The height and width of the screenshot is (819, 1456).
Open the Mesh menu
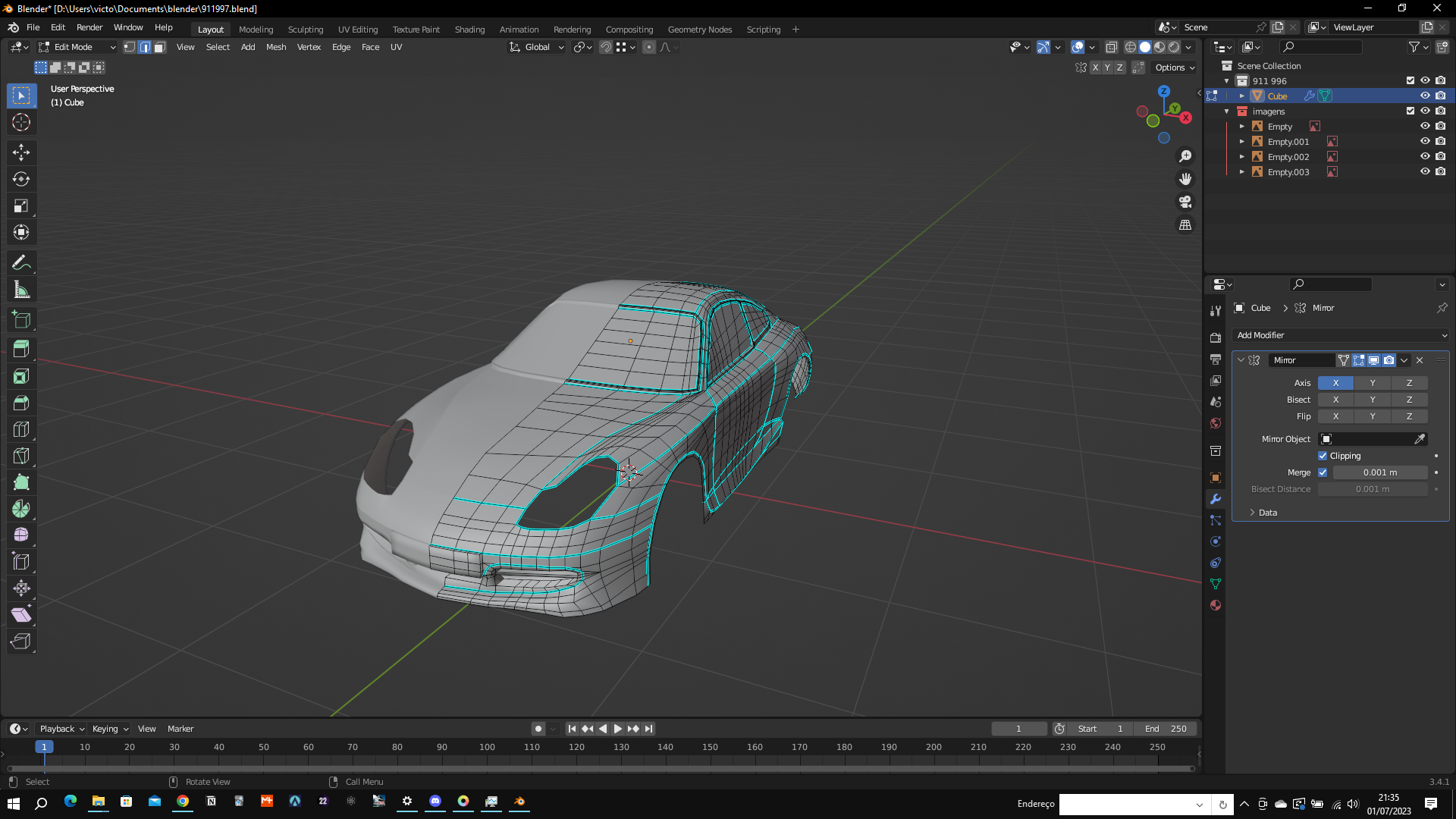click(x=276, y=47)
